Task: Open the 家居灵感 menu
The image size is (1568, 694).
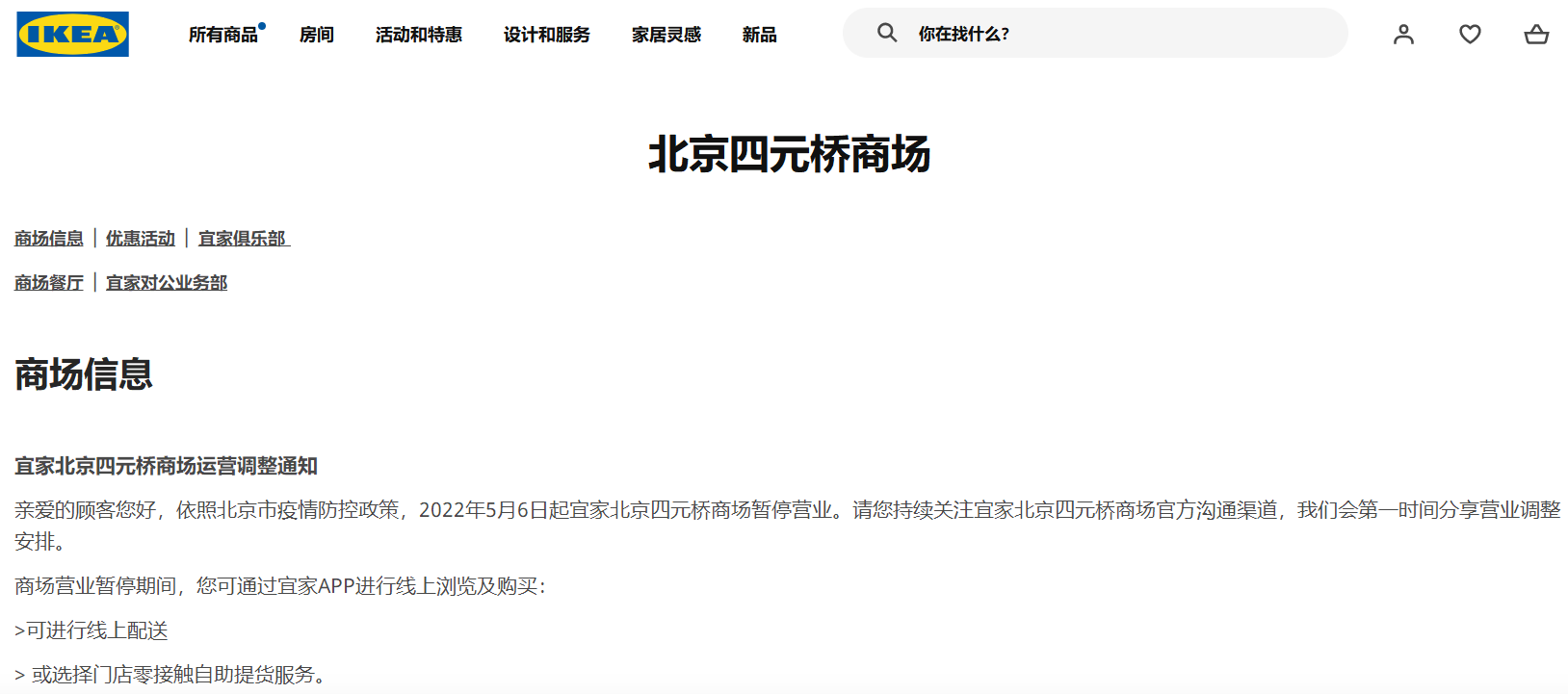Action: pyautogui.click(x=666, y=35)
